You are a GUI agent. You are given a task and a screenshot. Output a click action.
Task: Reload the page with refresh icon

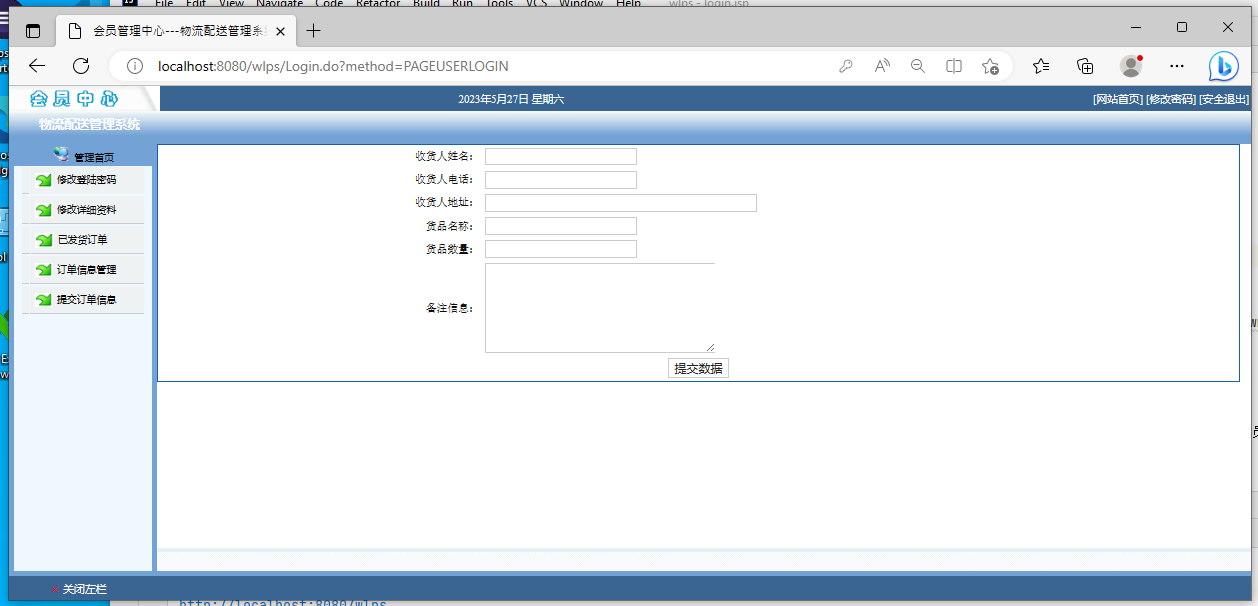click(x=81, y=66)
